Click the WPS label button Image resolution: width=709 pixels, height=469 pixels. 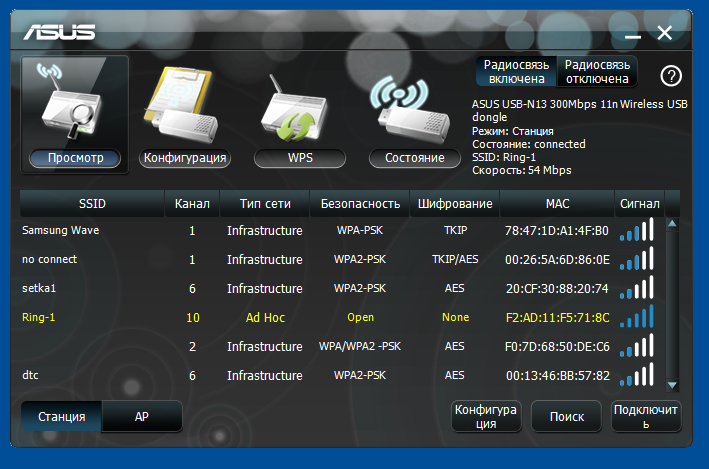coord(300,158)
